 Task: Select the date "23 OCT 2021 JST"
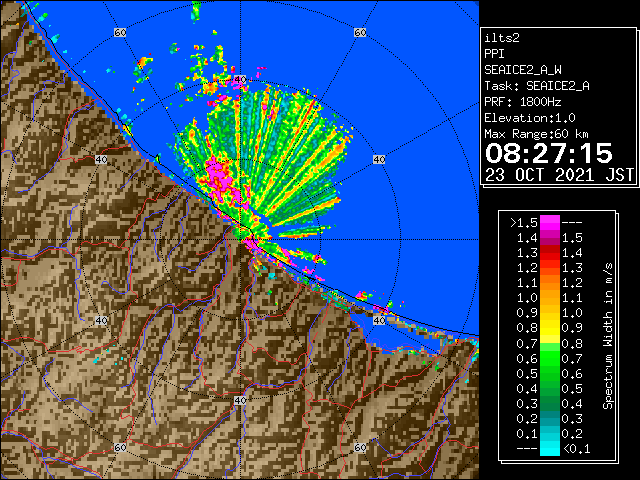pos(559,175)
